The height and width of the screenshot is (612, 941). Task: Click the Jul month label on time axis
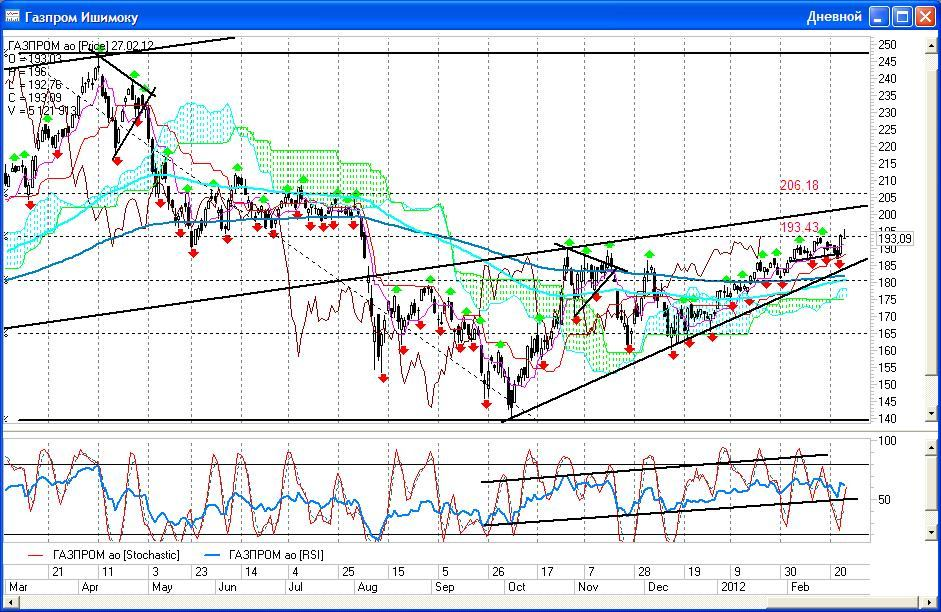[x=295, y=587]
